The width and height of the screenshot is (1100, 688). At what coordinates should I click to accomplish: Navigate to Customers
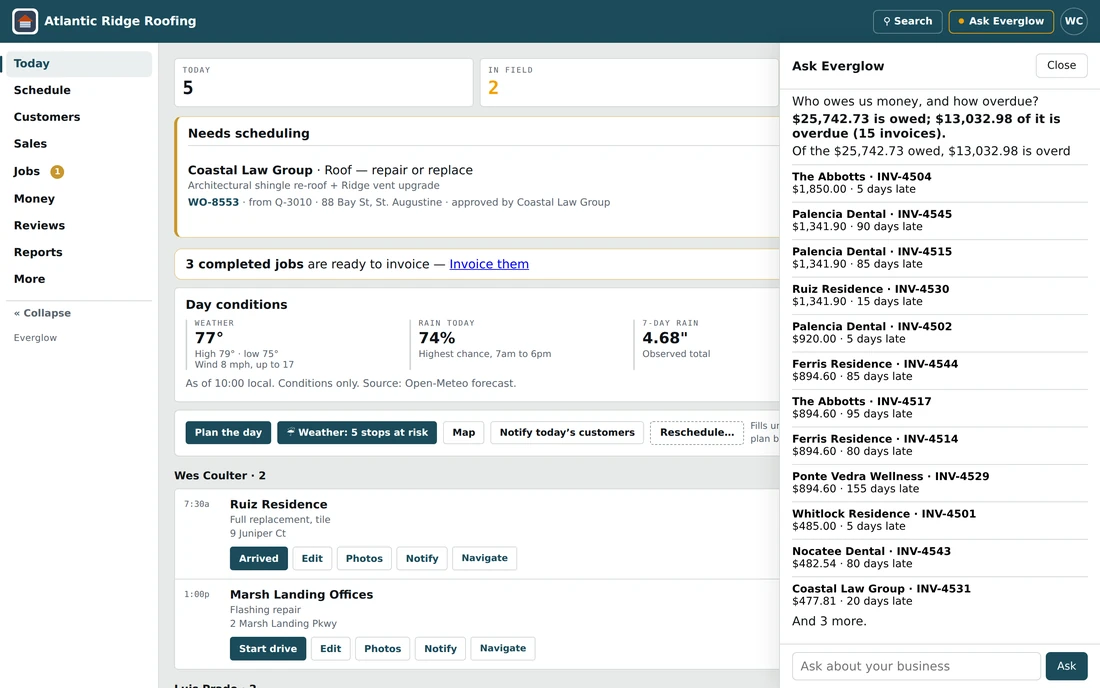77,116
